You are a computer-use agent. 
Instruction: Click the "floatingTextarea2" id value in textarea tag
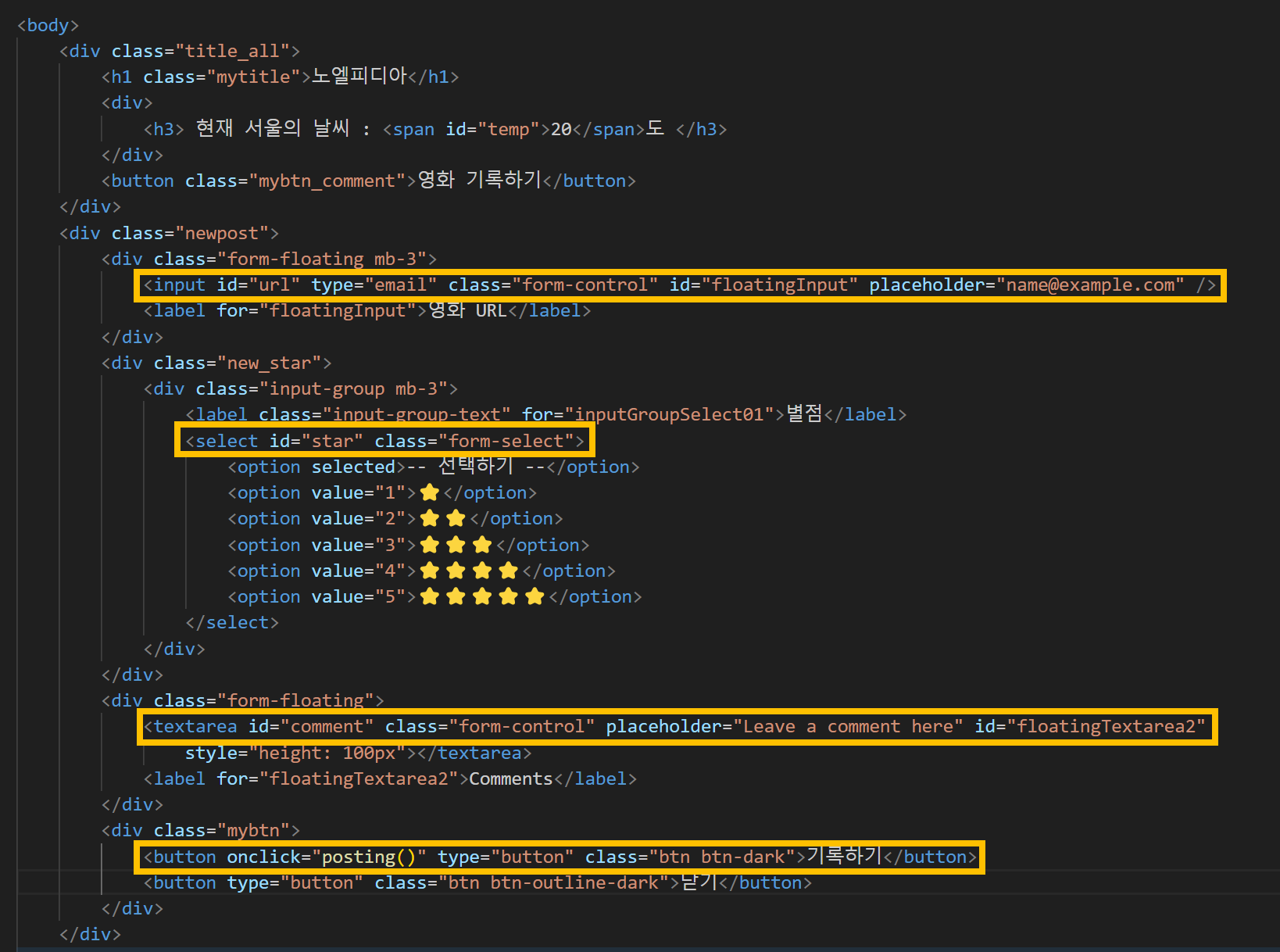1107,726
